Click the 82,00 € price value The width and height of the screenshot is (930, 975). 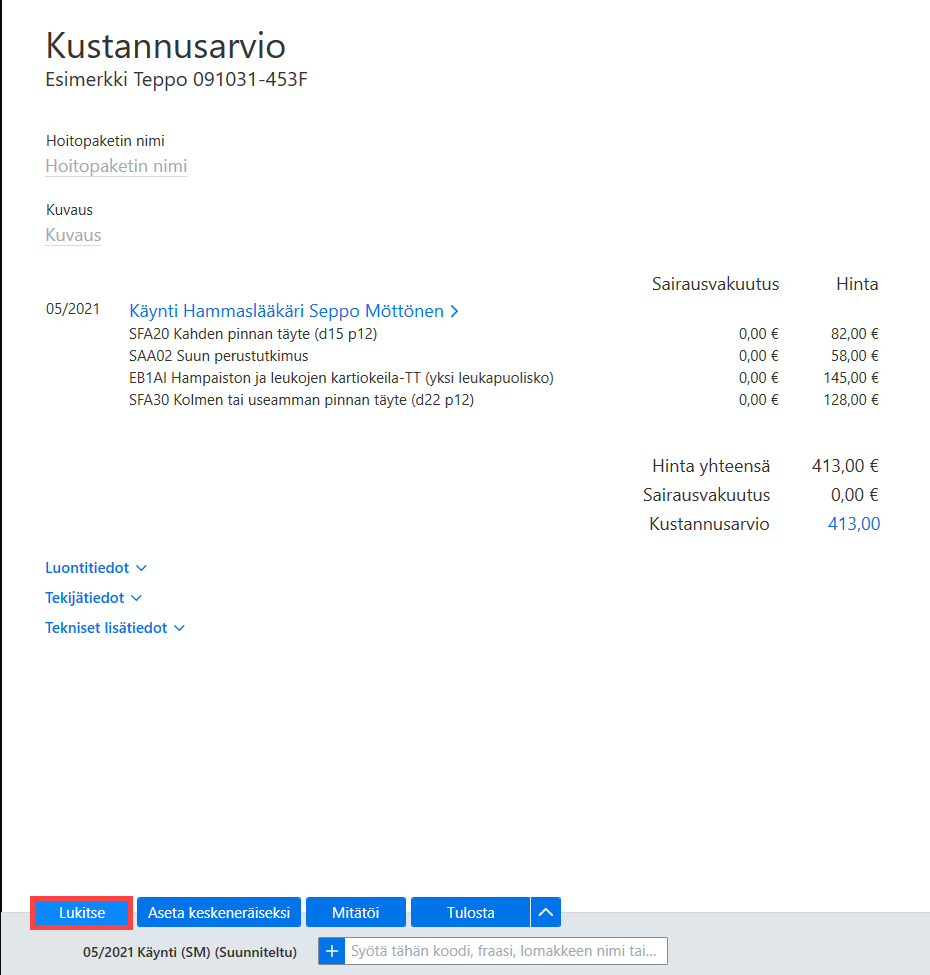coord(855,334)
